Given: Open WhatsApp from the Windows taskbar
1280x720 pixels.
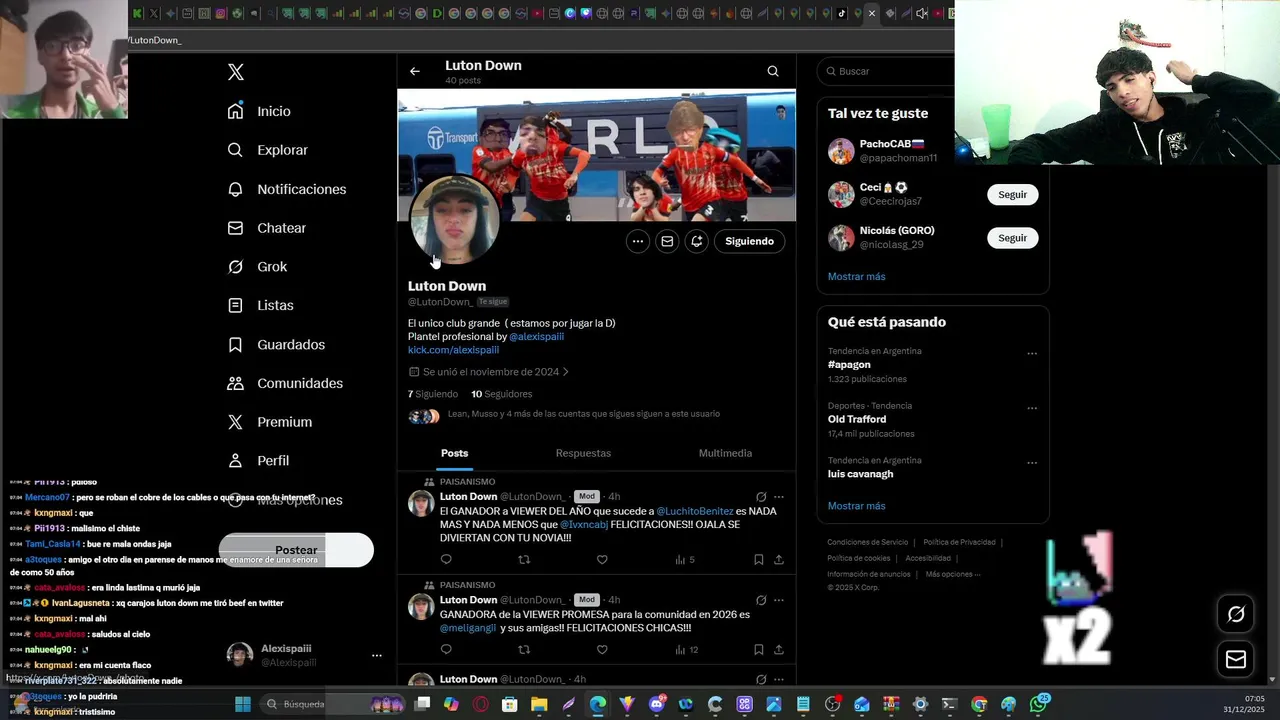Looking at the screenshot, I should 1038,704.
